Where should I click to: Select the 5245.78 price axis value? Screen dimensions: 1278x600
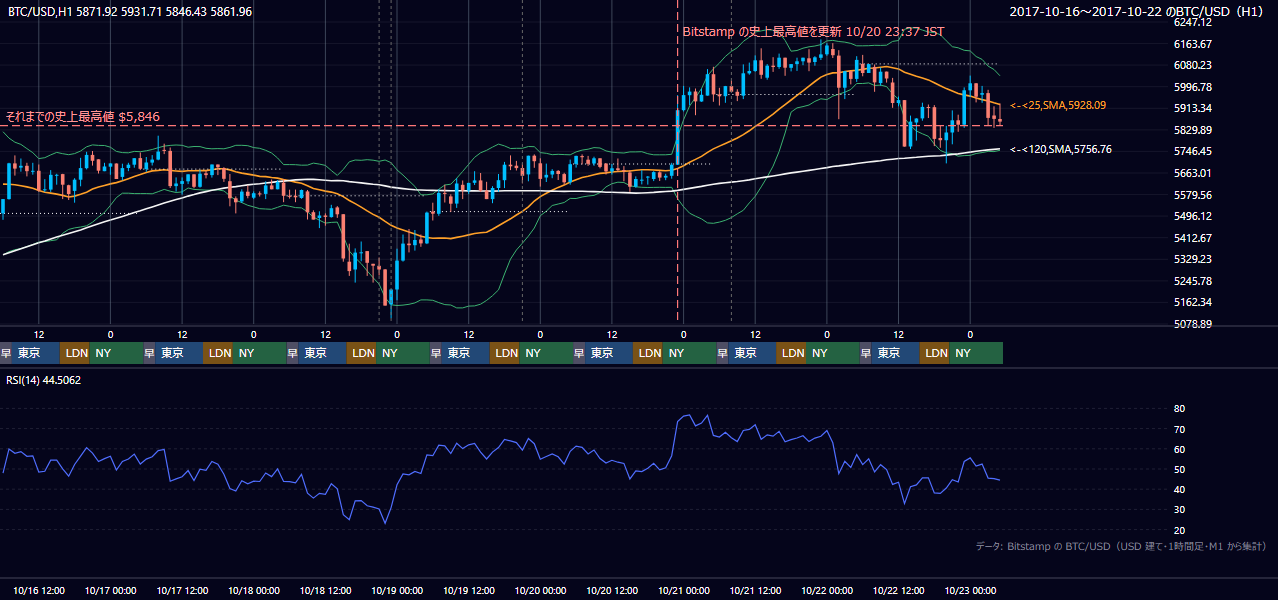pos(1193,281)
